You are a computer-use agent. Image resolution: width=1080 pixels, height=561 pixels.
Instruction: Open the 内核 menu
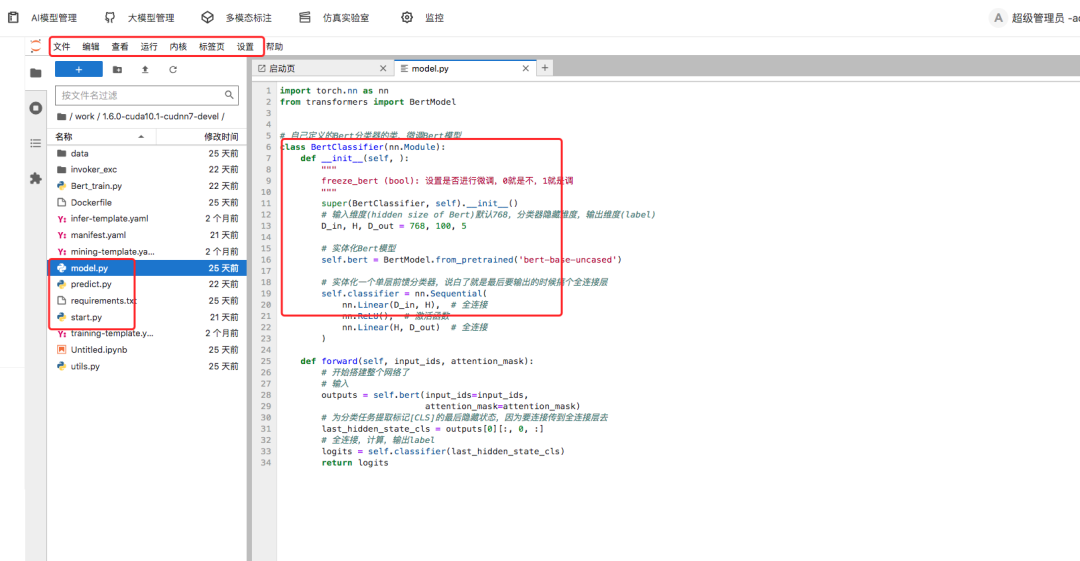point(178,47)
